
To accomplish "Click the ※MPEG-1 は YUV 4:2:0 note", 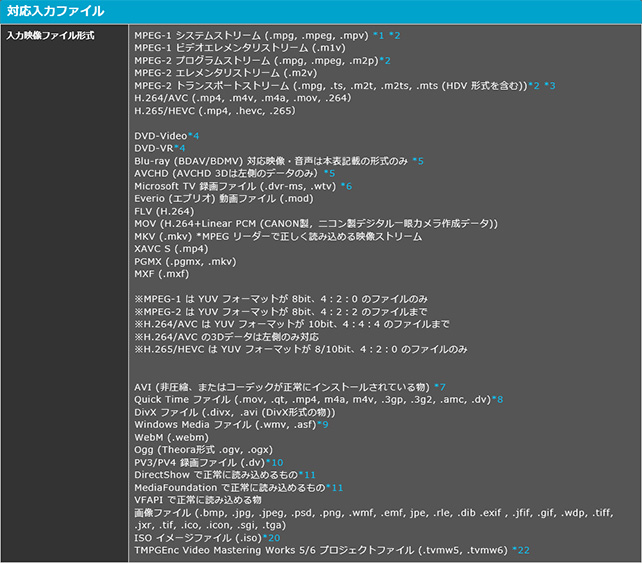I will pos(281,299).
